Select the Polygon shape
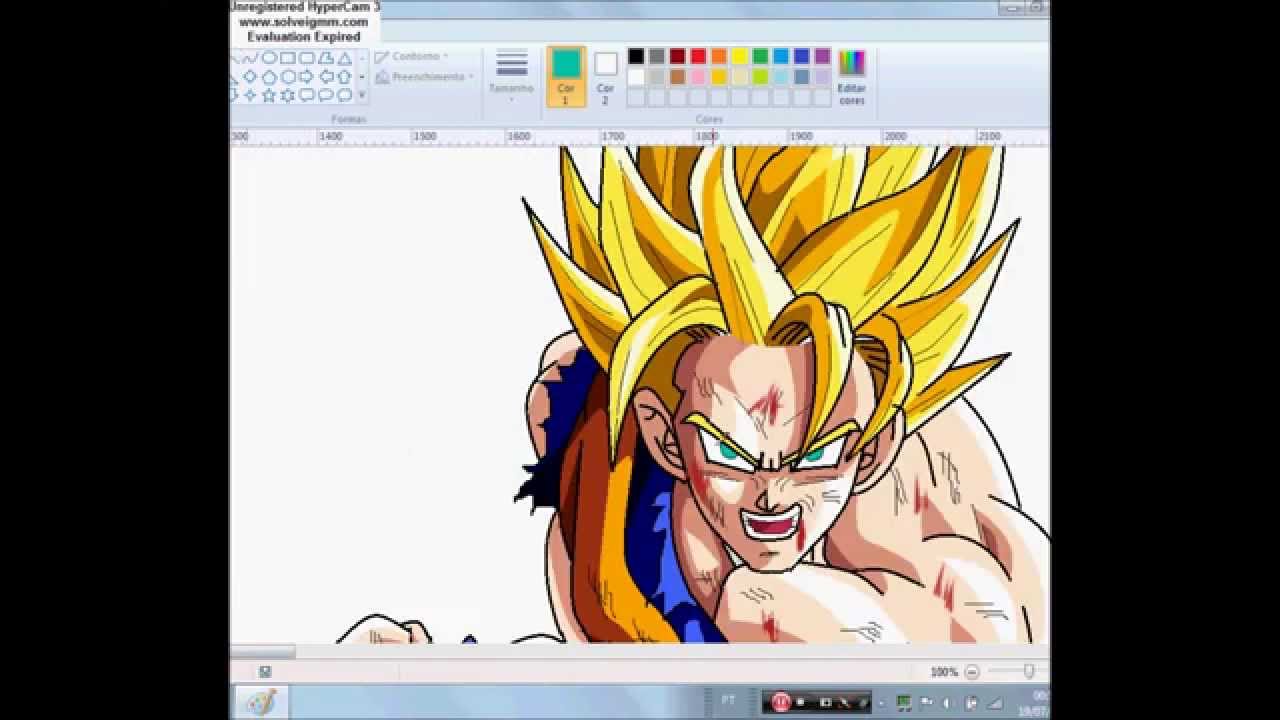The image size is (1280, 720). (x=326, y=58)
